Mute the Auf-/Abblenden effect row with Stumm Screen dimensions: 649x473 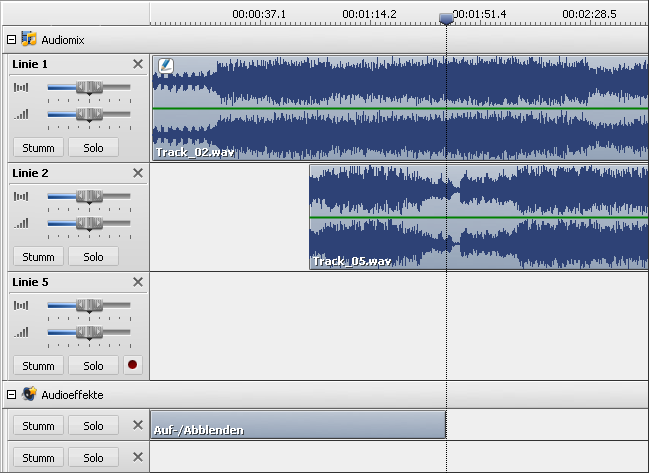point(38,425)
